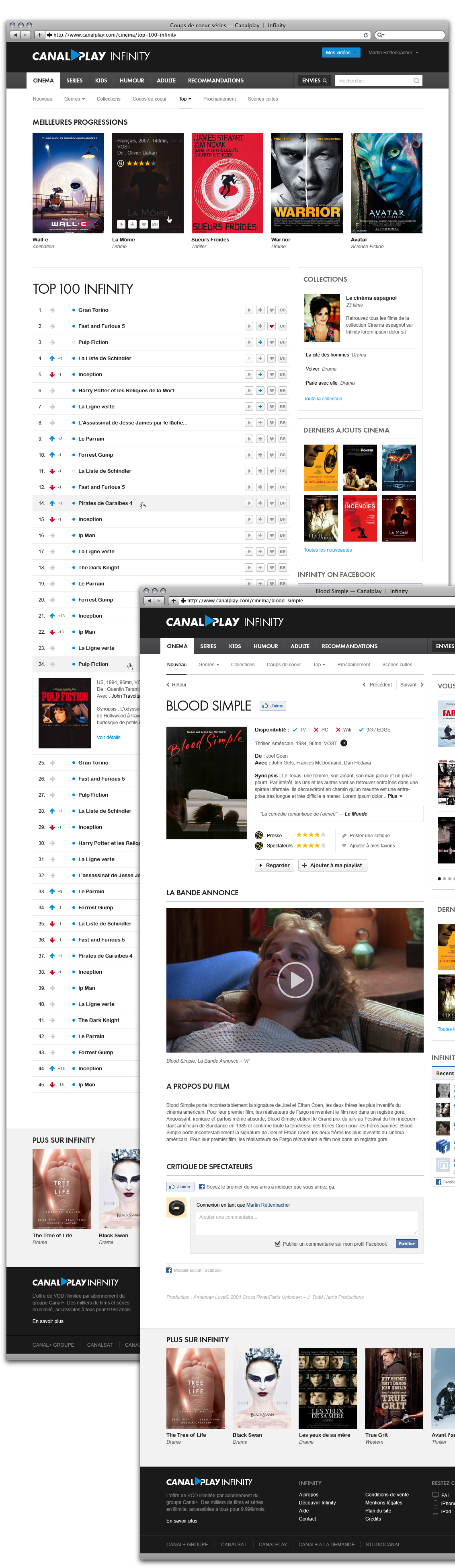Select RECOMMANDATIONS tab in Blood Simple window

pyautogui.click(x=350, y=647)
